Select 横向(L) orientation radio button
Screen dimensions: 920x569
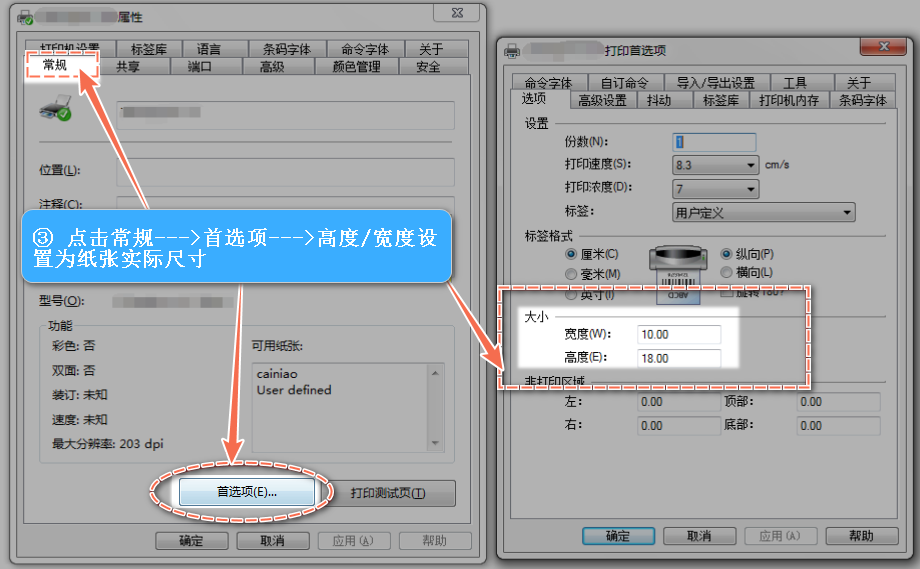coord(726,272)
